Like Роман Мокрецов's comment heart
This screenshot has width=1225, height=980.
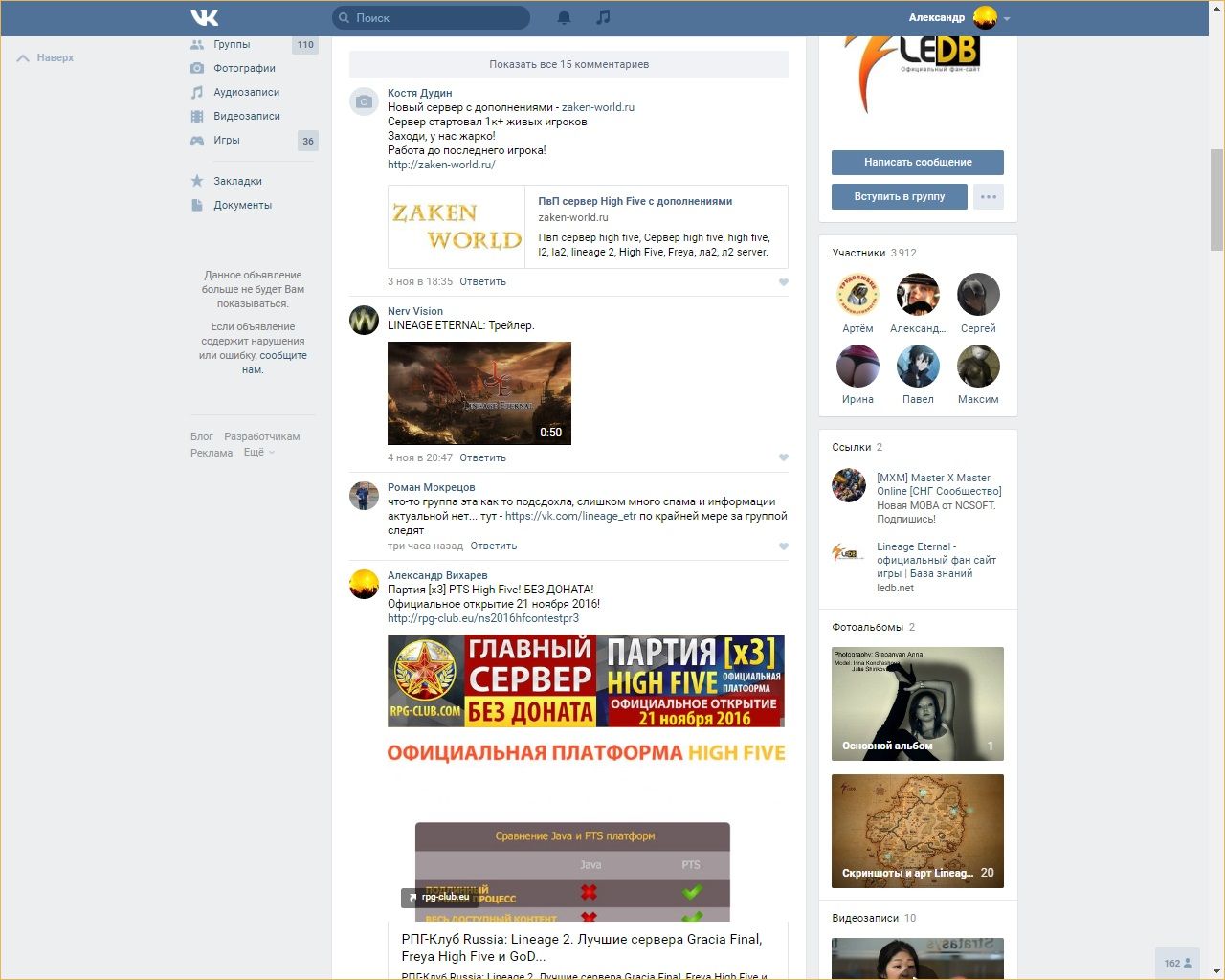(x=784, y=546)
